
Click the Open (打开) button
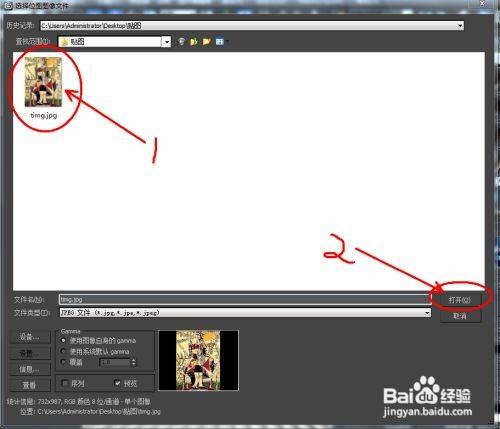460,300
